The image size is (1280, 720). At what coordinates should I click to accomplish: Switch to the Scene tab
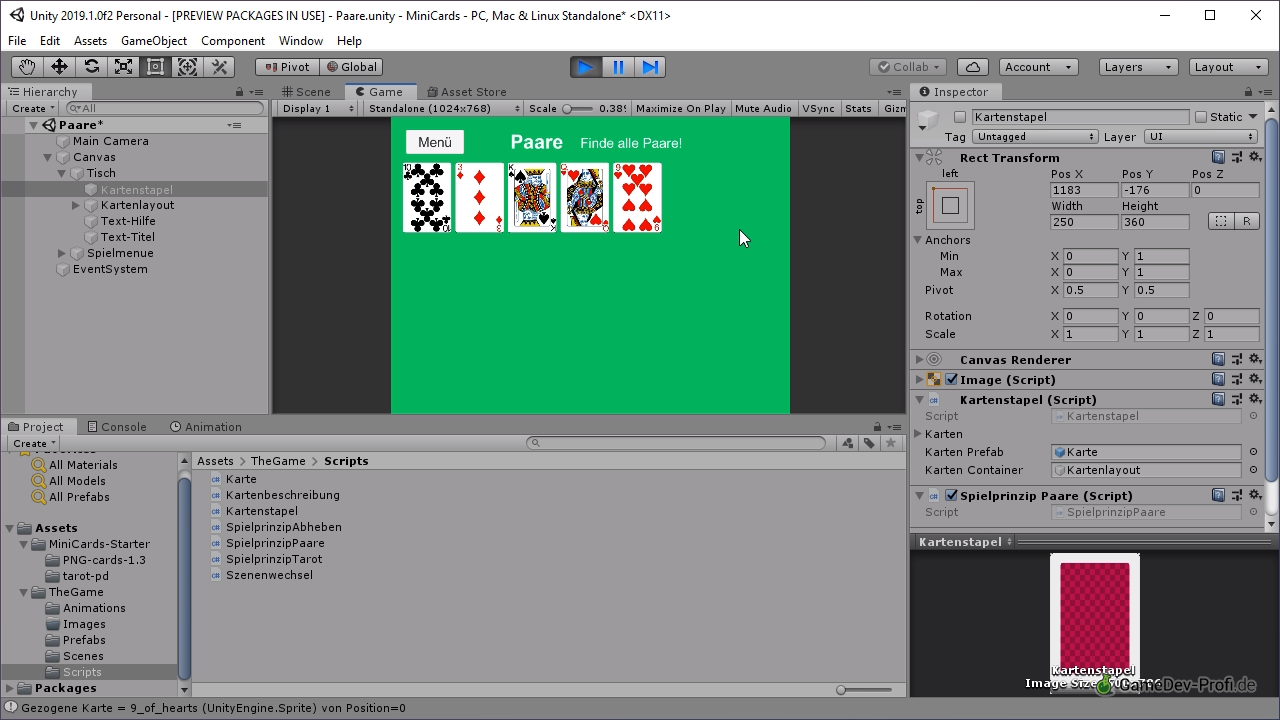(x=305, y=92)
